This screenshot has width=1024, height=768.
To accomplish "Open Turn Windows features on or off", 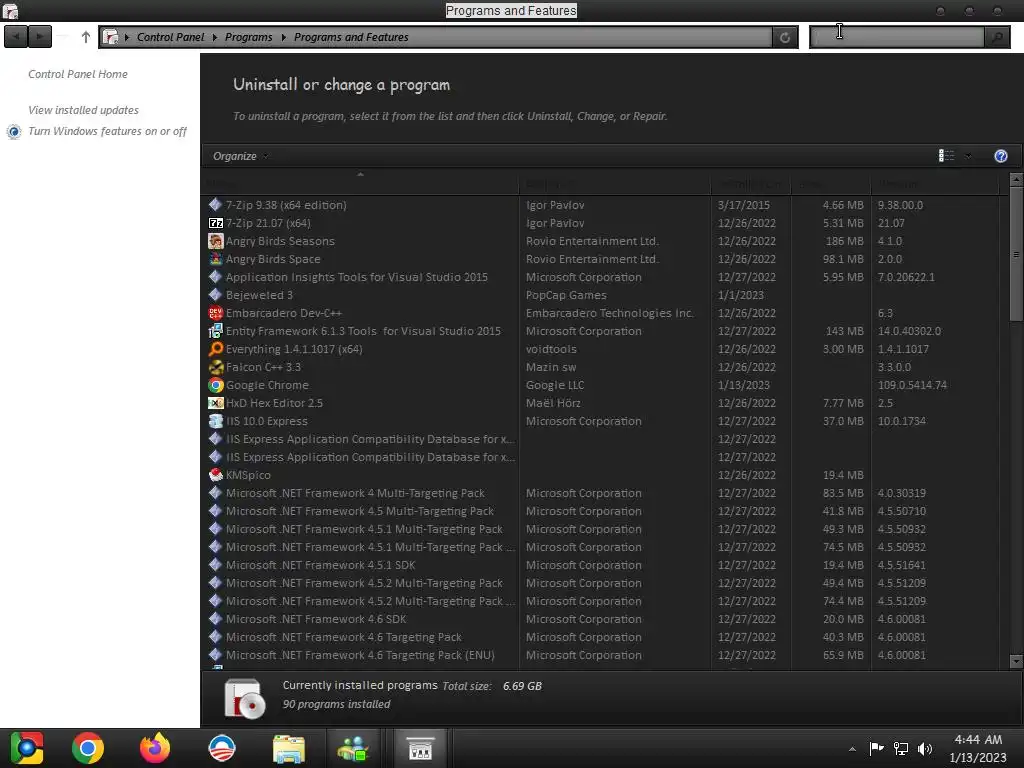I will pos(107,131).
